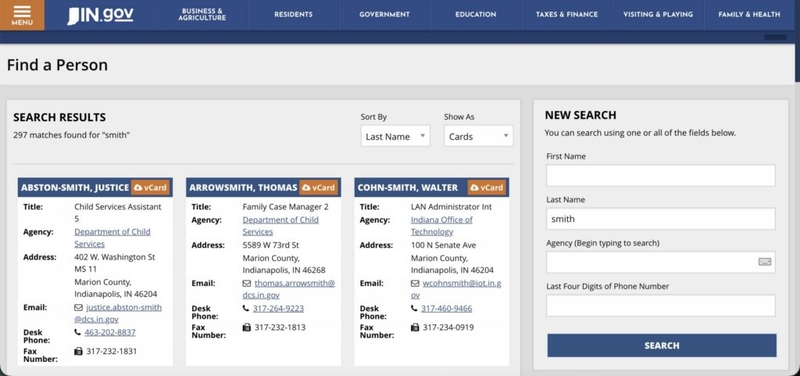Image resolution: width=800 pixels, height=376 pixels.
Task: Download vCard for Abston-Smith, Justice
Action: tap(150, 188)
